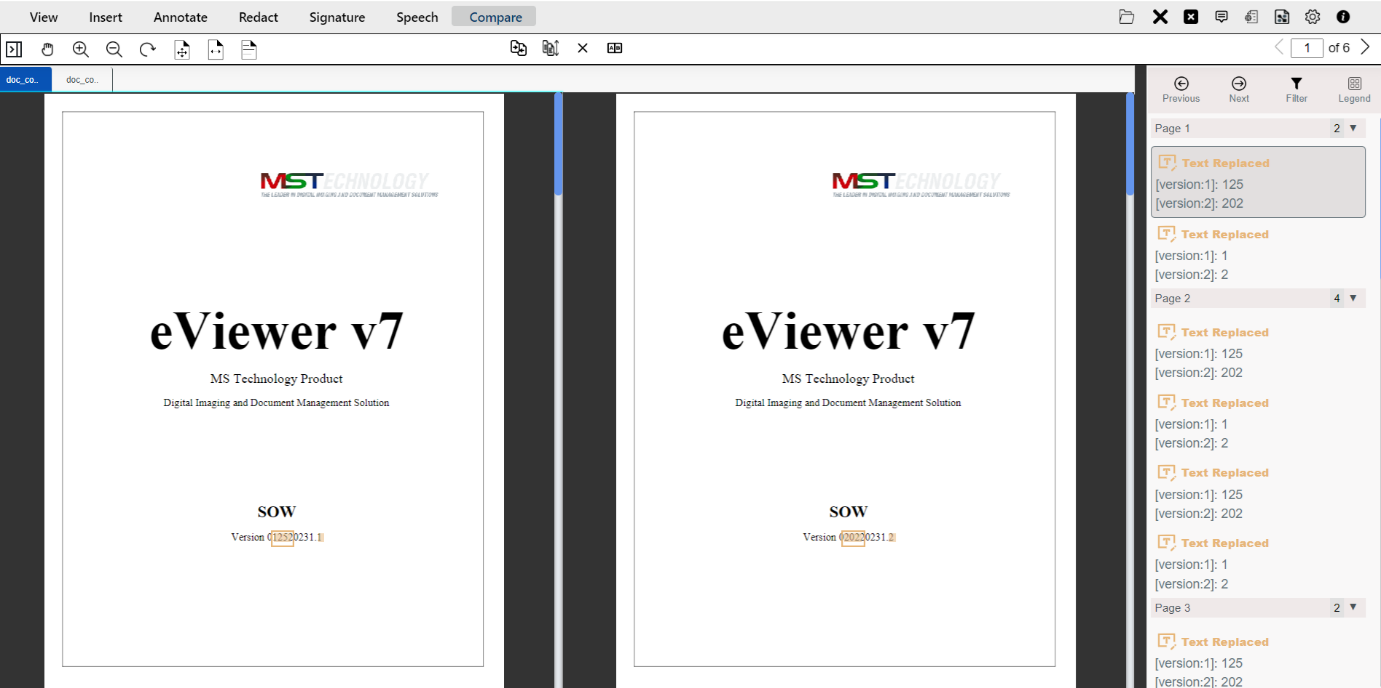Open settings via the gear icon
Image resolution: width=1381 pixels, height=688 pixels.
pos(1313,17)
